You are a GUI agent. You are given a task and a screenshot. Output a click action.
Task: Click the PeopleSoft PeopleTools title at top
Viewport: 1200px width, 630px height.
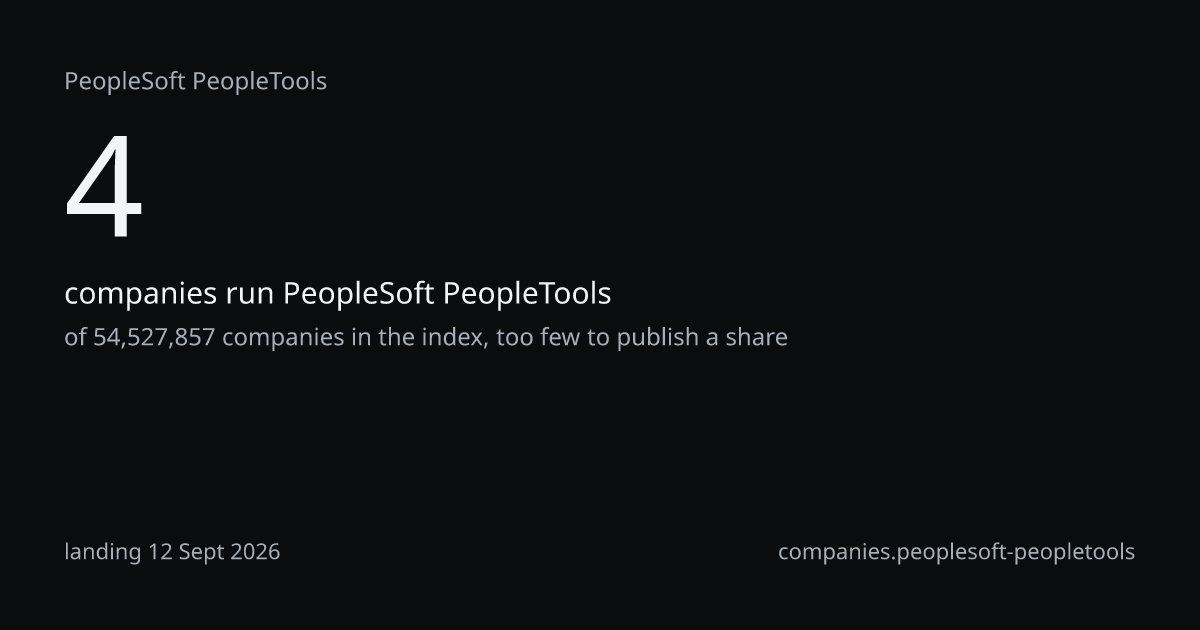pos(196,82)
